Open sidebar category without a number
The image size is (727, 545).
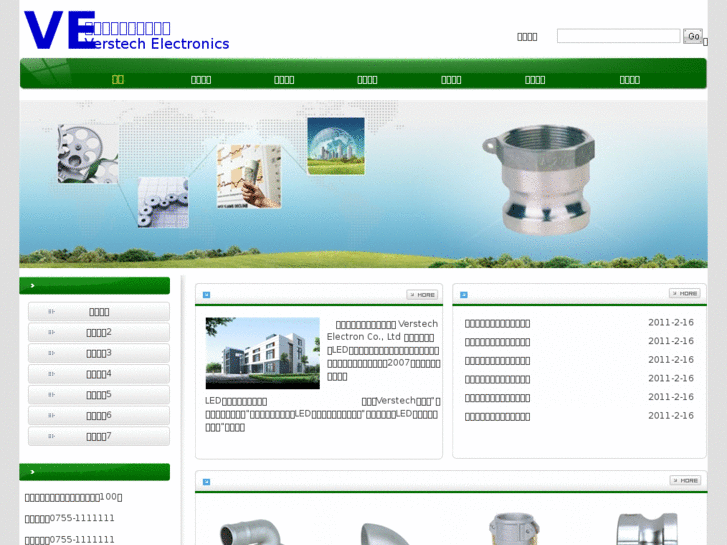[x=99, y=312]
